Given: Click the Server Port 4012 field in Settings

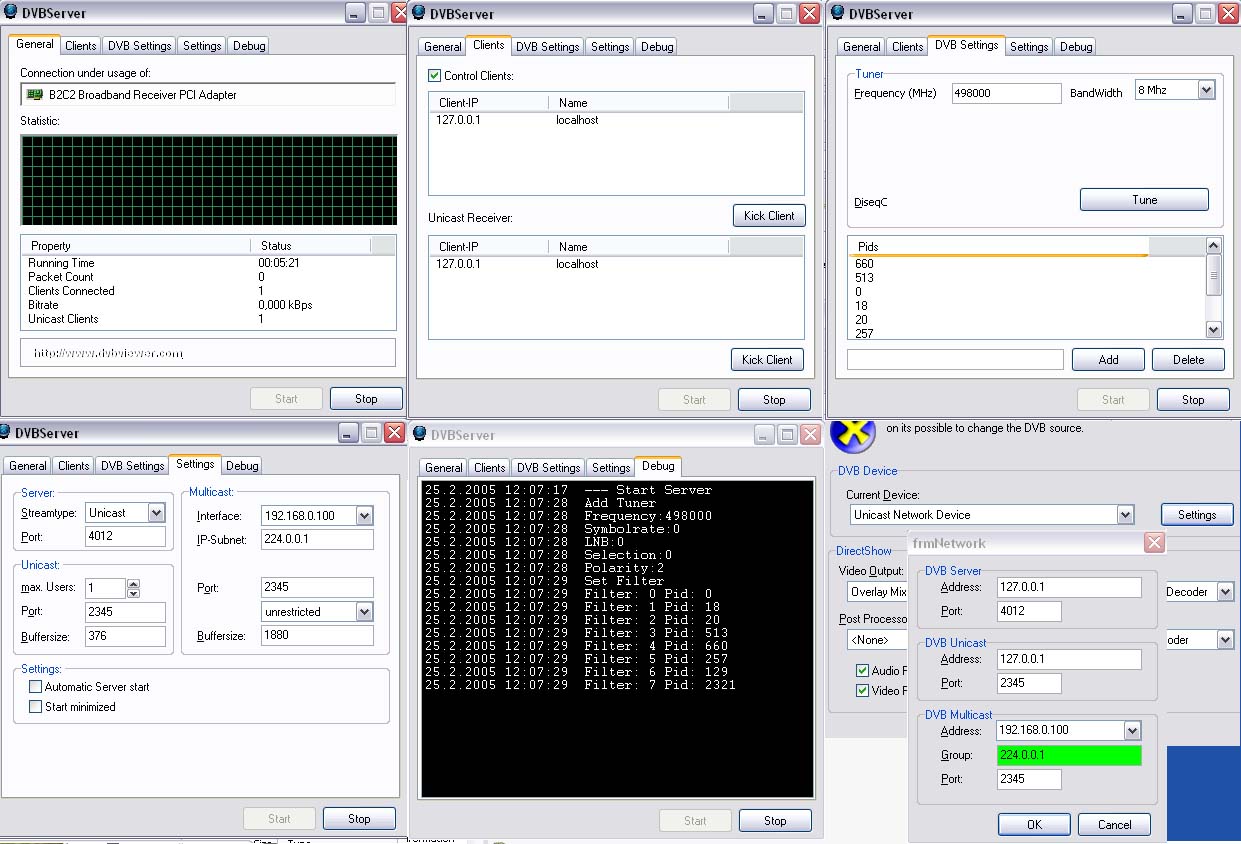Looking at the screenshot, I should pos(125,537).
